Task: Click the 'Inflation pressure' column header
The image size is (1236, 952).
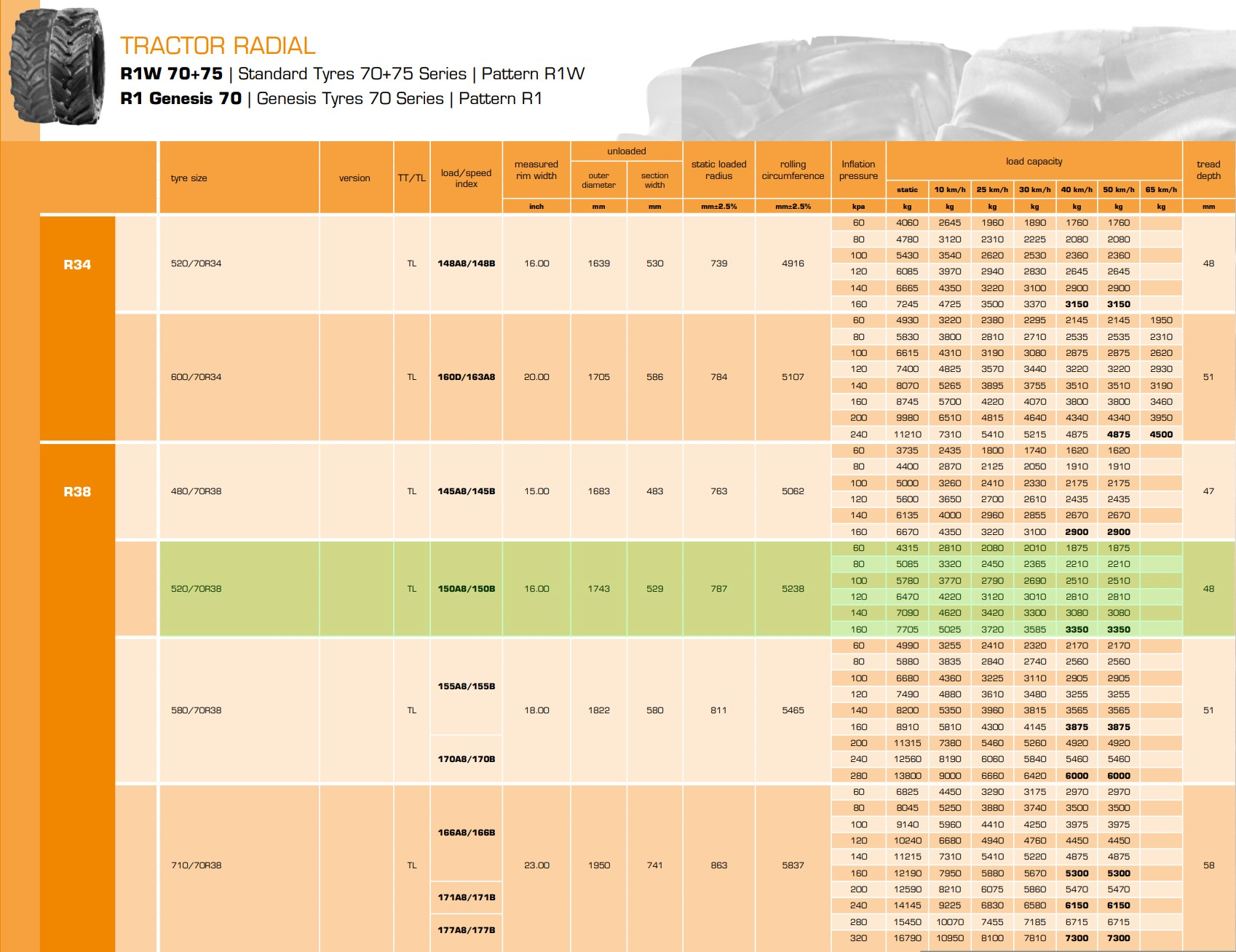Action: tap(858, 170)
